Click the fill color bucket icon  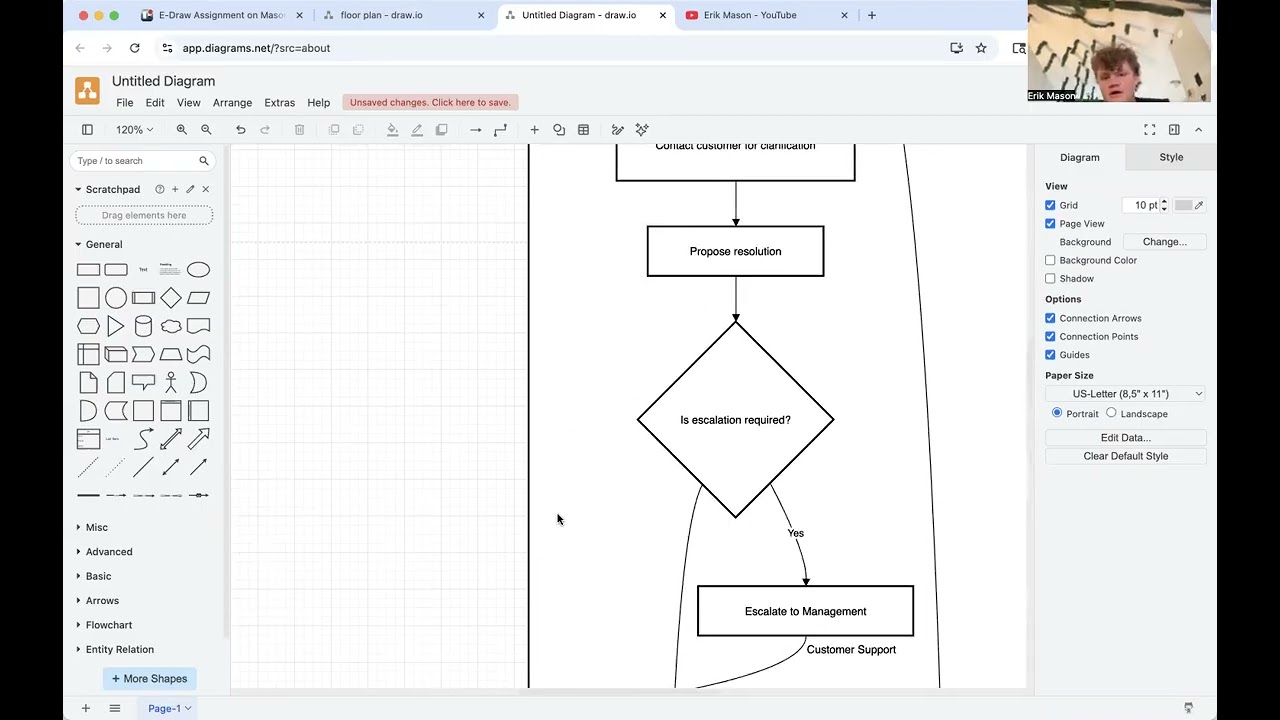(x=392, y=130)
